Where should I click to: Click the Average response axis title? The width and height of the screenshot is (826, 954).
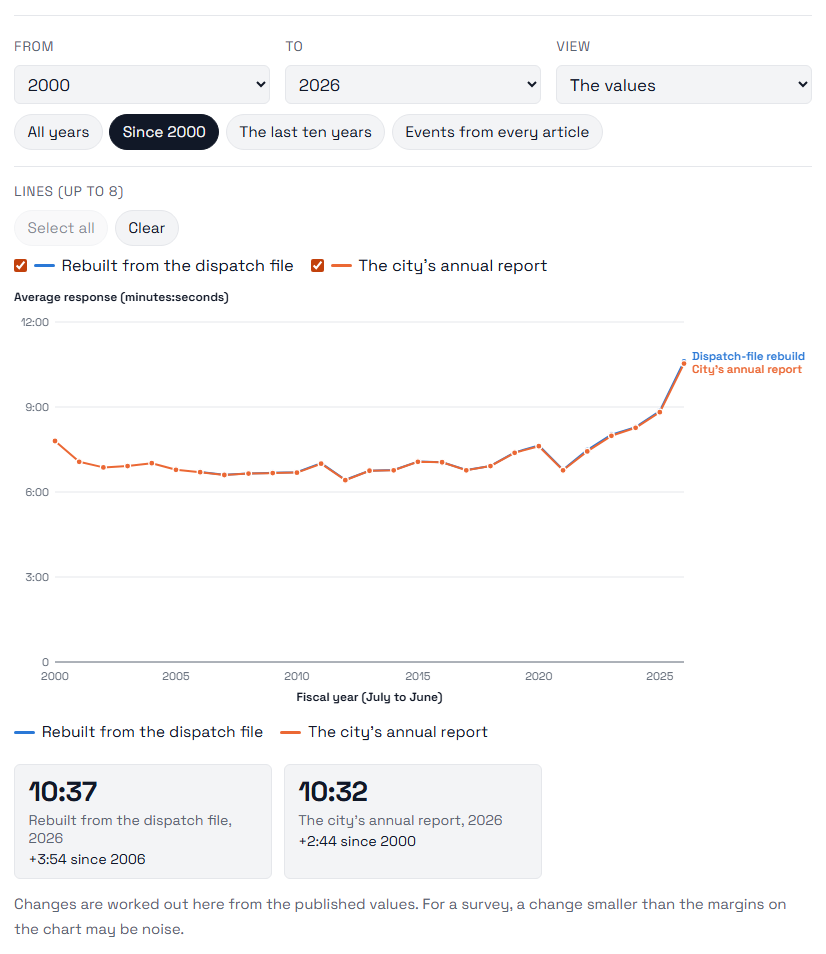pyautogui.click(x=122, y=297)
